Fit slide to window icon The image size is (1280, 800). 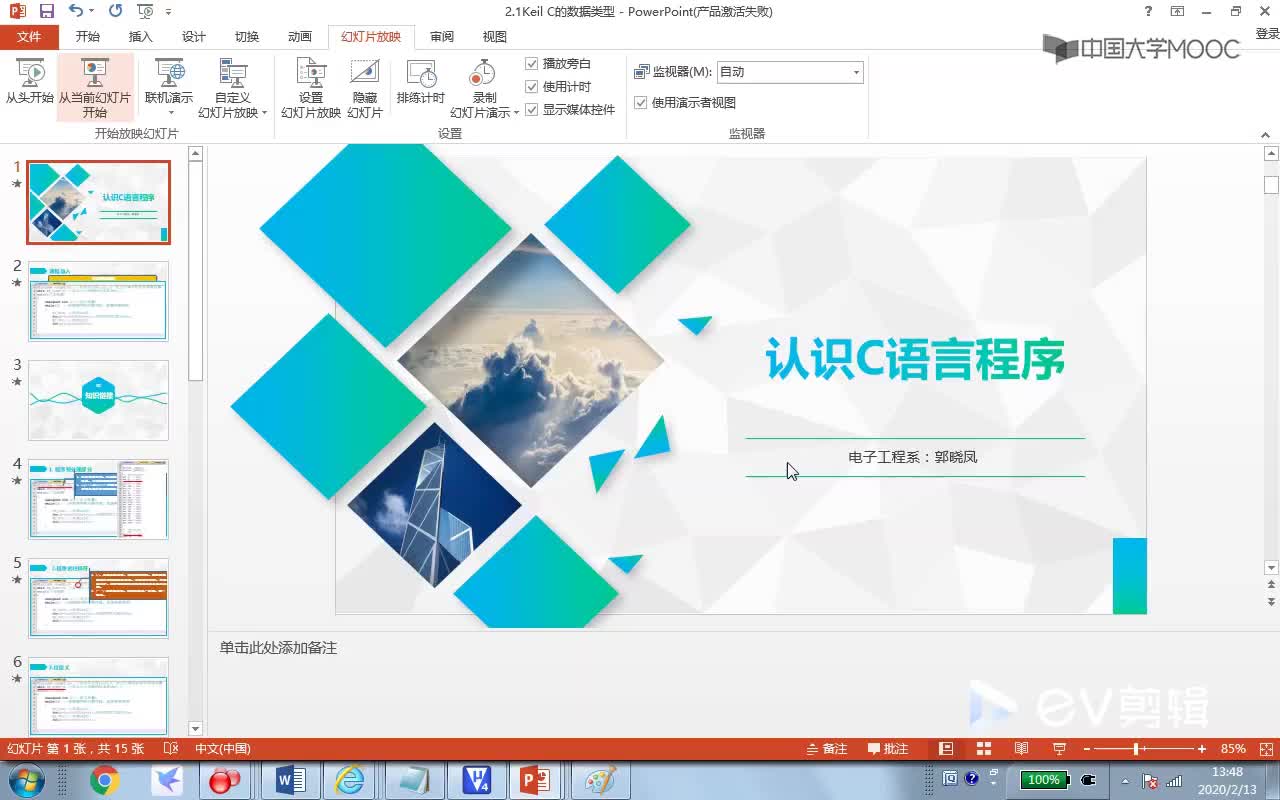[1265, 748]
